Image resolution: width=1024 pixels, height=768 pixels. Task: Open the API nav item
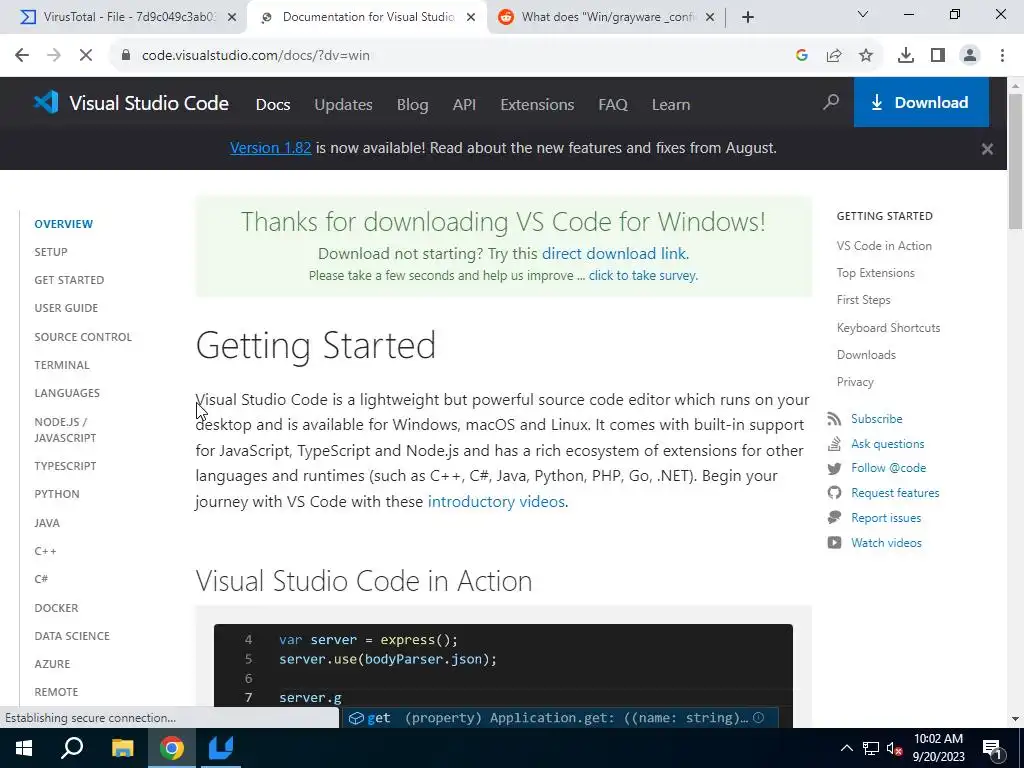click(x=464, y=104)
